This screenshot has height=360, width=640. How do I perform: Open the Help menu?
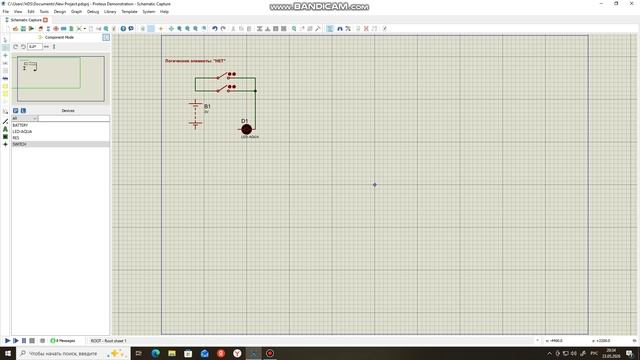164,11
